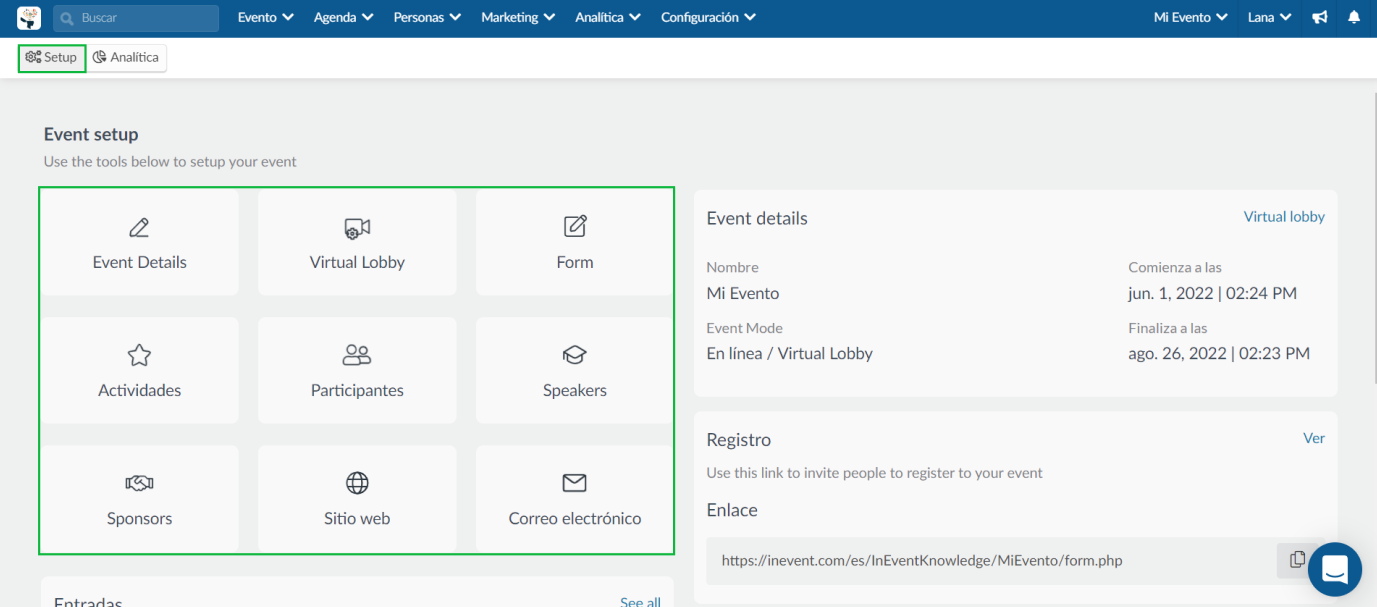Open the Event Details card
Image resolution: width=1377 pixels, height=607 pixels.
[139, 242]
